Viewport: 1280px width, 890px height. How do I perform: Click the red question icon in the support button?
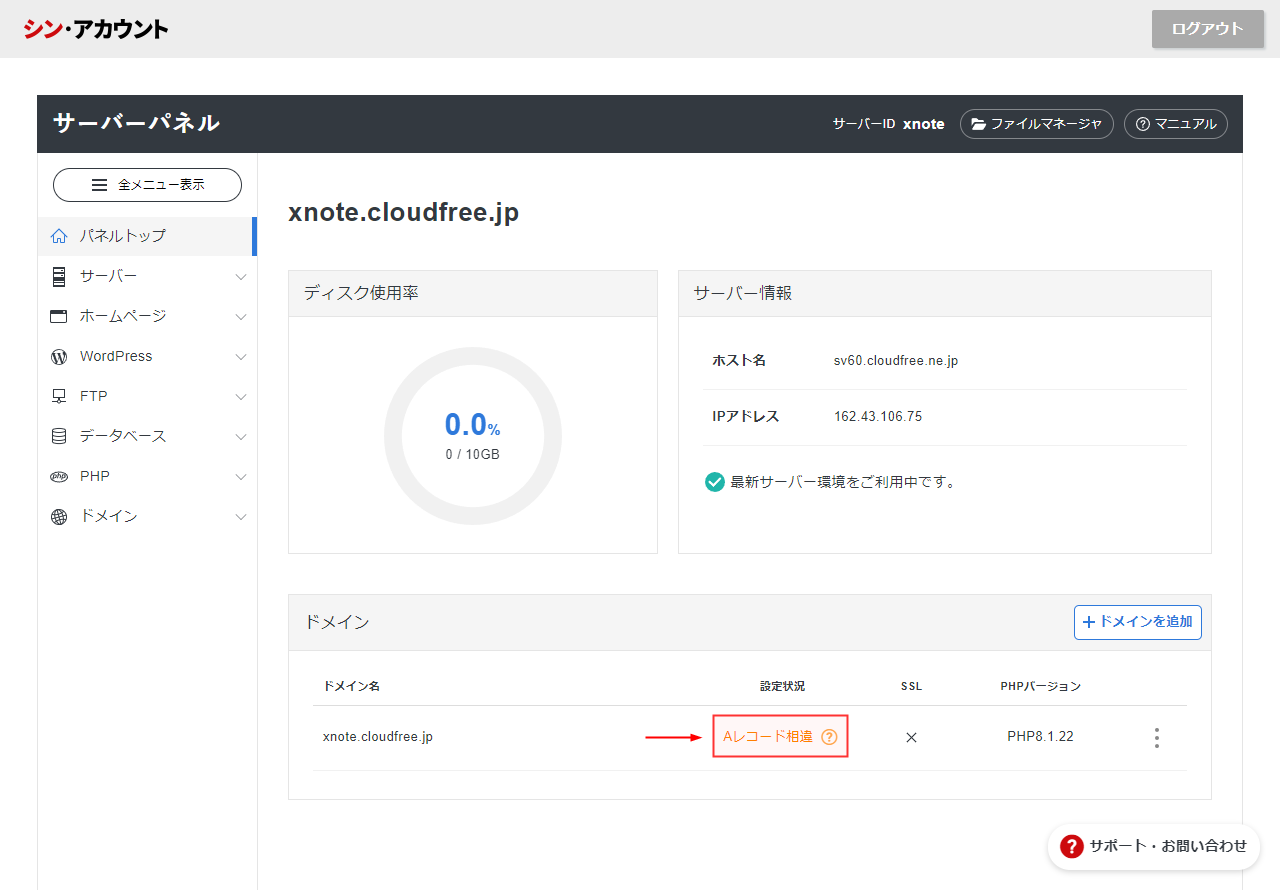pyautogui.click(x=1072, y=846)
